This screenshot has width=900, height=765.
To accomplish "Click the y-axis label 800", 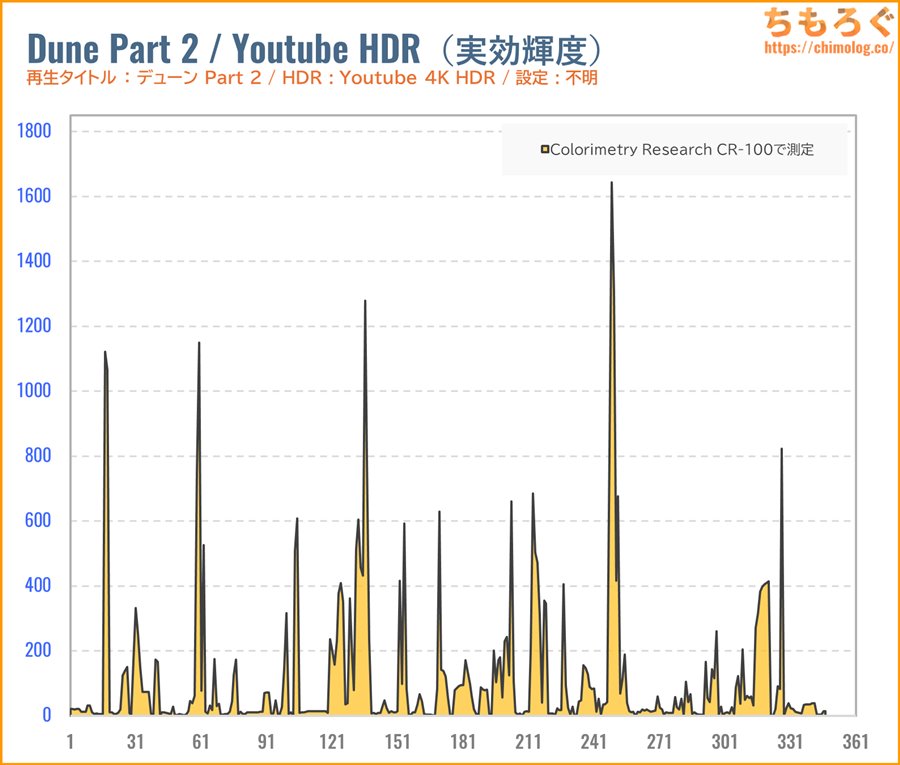I will pyautogui.click(x=38, y=455).
